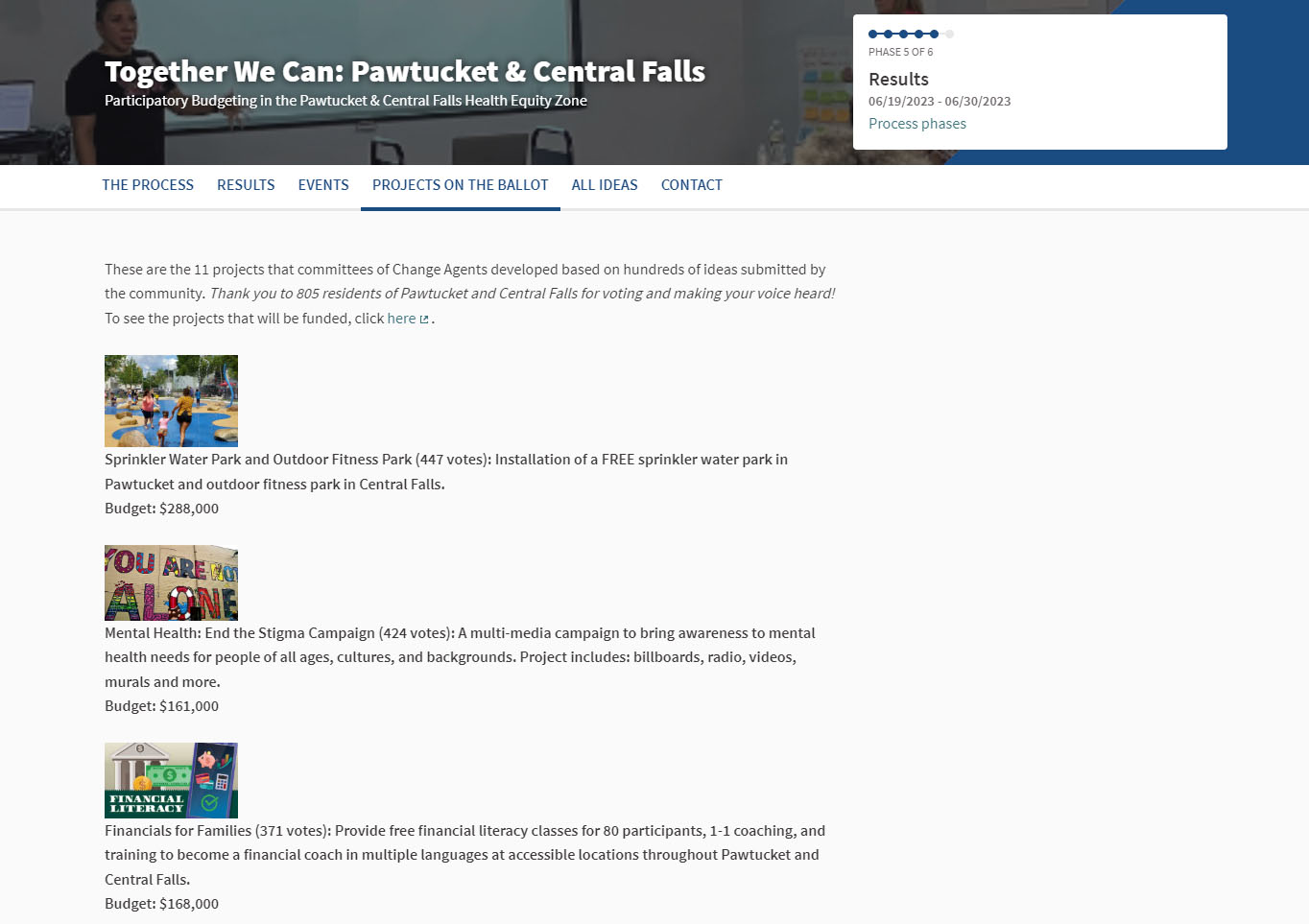
Task: Click the Participatory Budgeting subtitle text
Action: pyautogui.click(x=345, y=101)
